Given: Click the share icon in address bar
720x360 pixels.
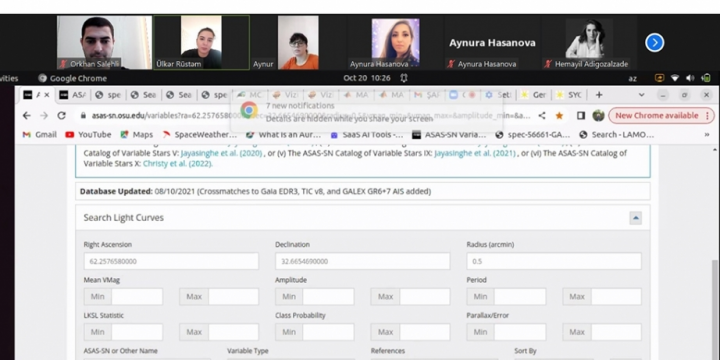Looking at the screenshot, I should pos(542,116).
